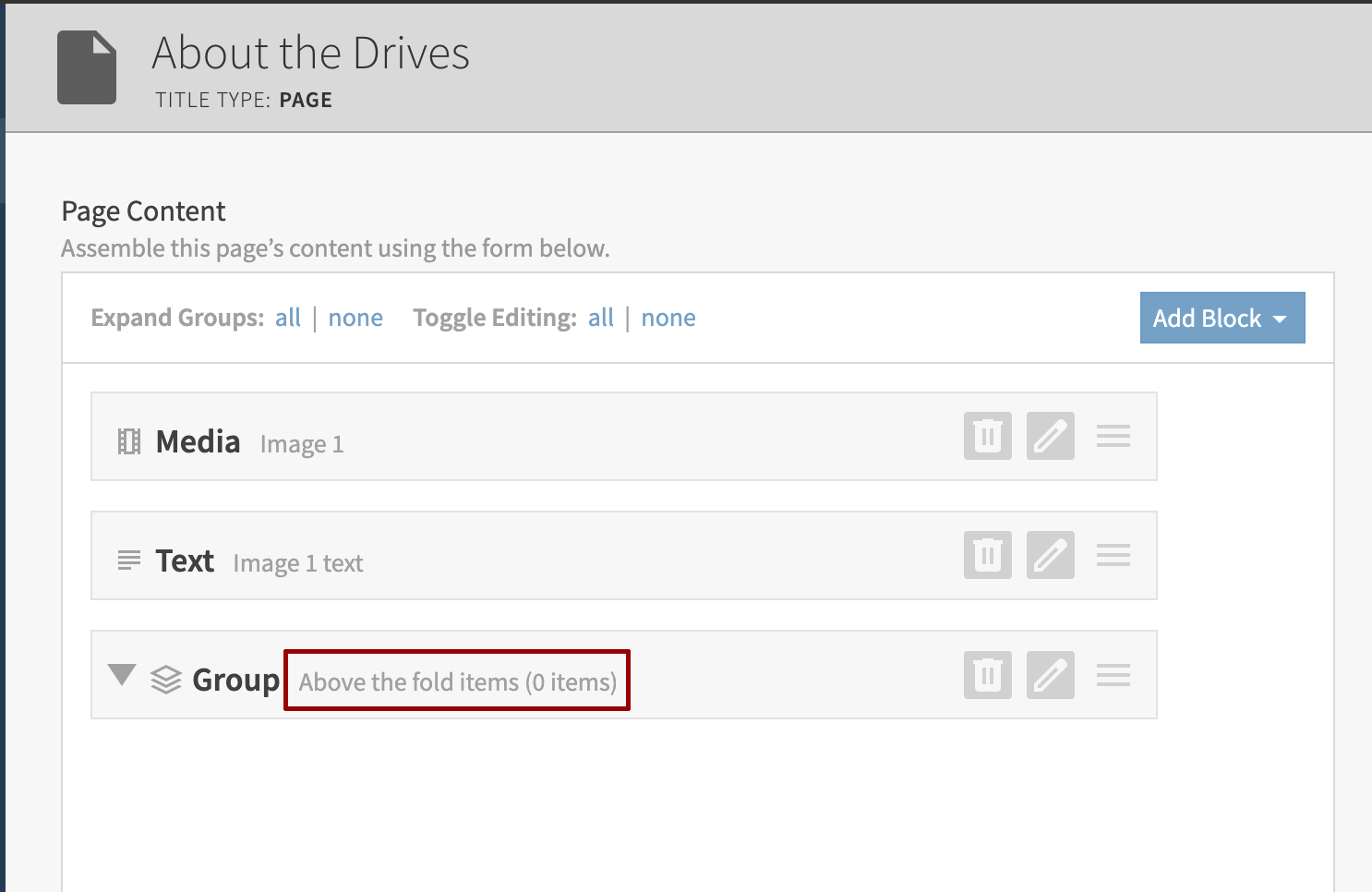Viewport: 1372px width, 892px height.
Task: Open the Add Block dropdown
Action: (x=1222, y=318)
